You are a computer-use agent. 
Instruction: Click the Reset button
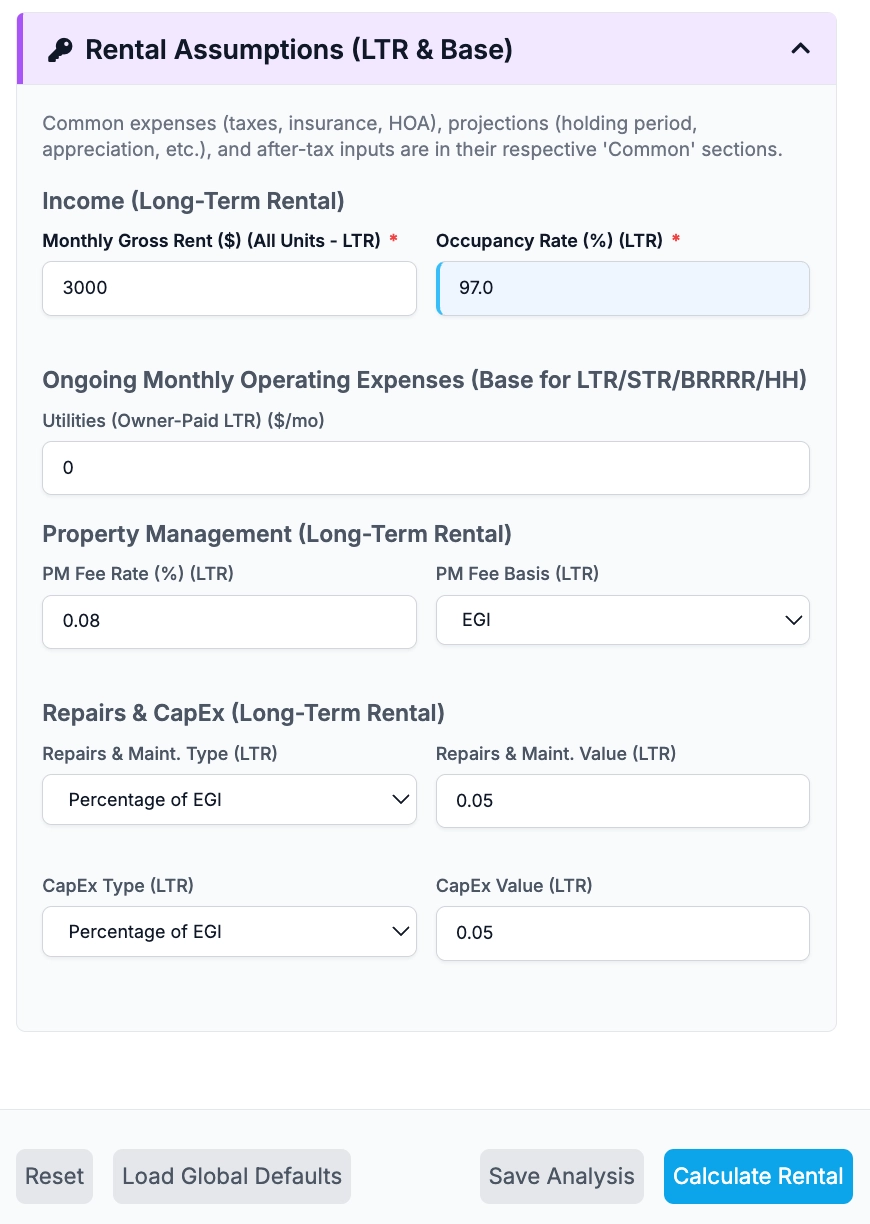54,1176
